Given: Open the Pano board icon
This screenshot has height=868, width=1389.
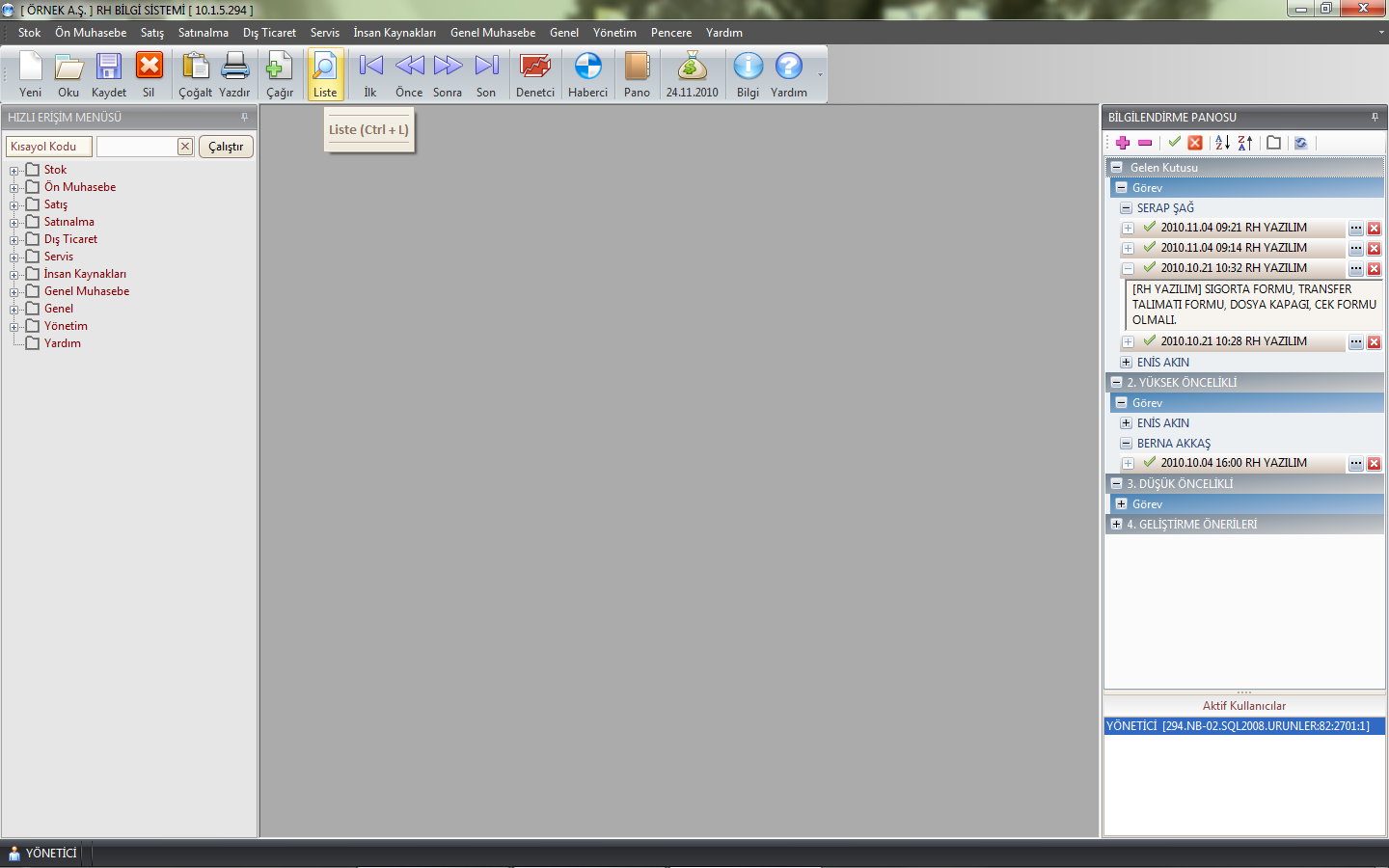Looking at the screenshot, I should point(637,74).
